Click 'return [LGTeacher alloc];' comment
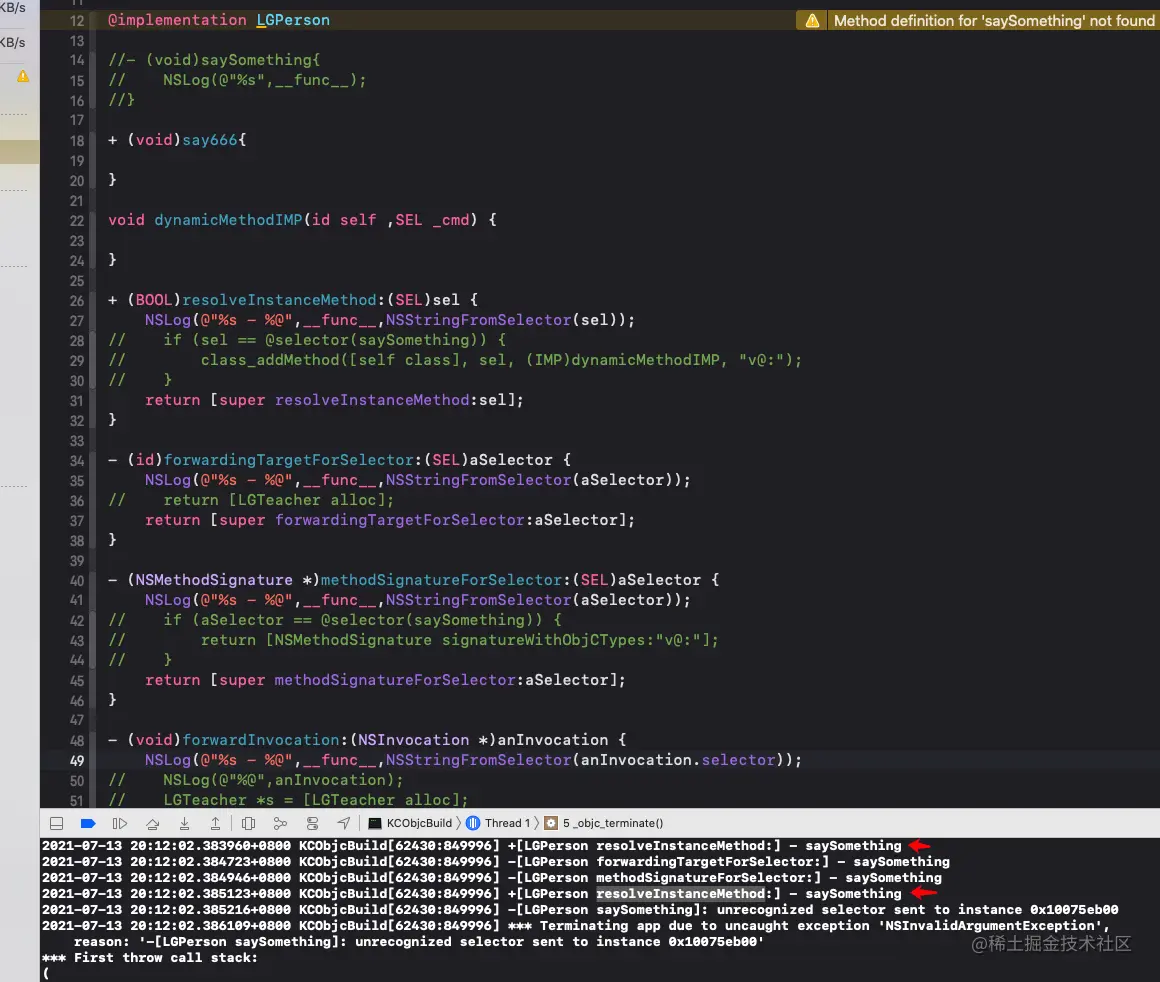The width and height of the screenshot is (1160, 982). (x=279, y=500)
